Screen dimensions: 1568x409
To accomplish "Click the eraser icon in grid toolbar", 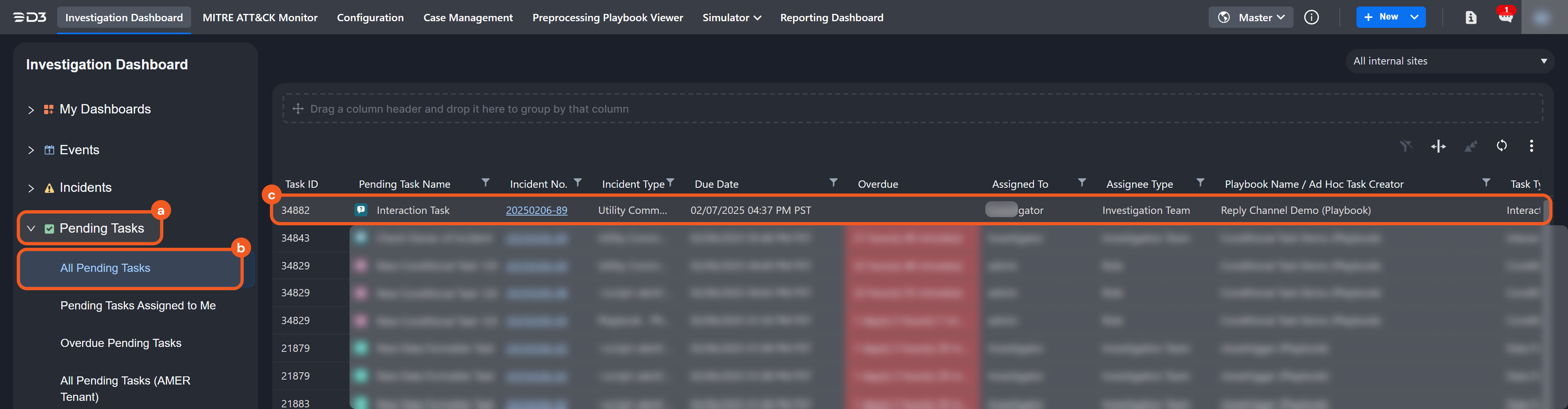I will click(x=1470, y=146).
